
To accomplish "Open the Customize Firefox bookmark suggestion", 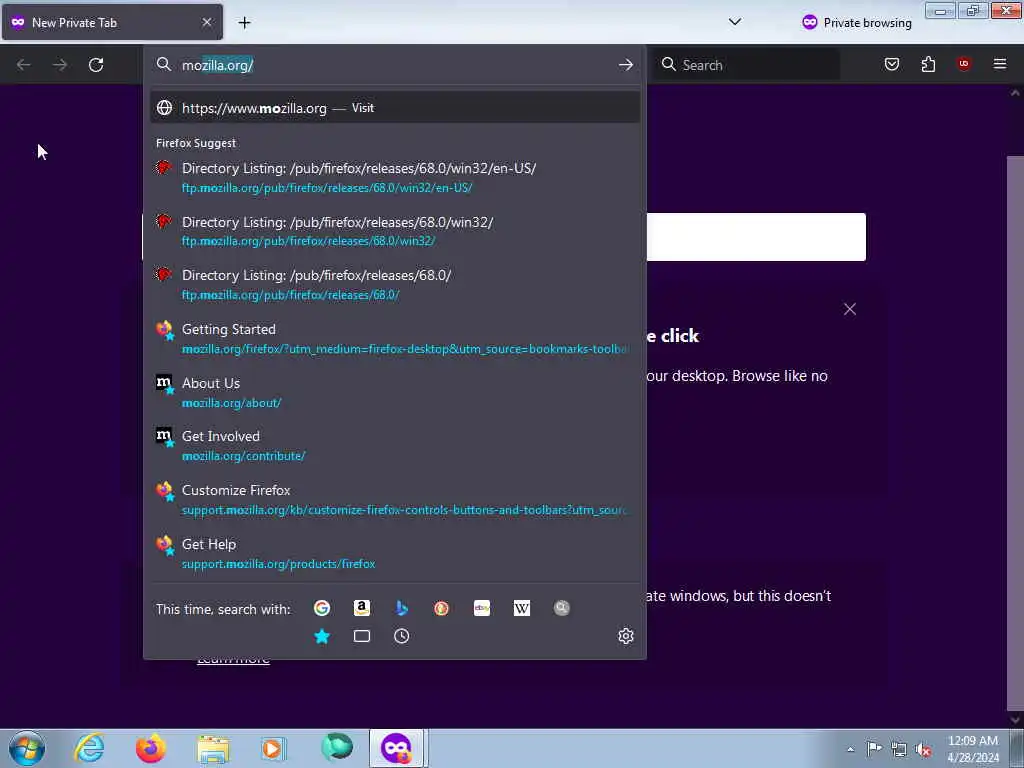I will 394,500.
